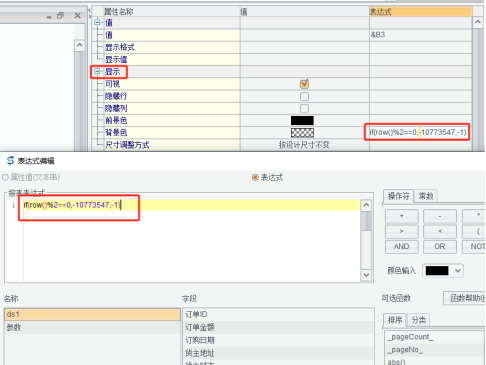Enable the 隐藏行 checkbox
The height and width of the screenshot is (365, 486).
tap(304, 96)
